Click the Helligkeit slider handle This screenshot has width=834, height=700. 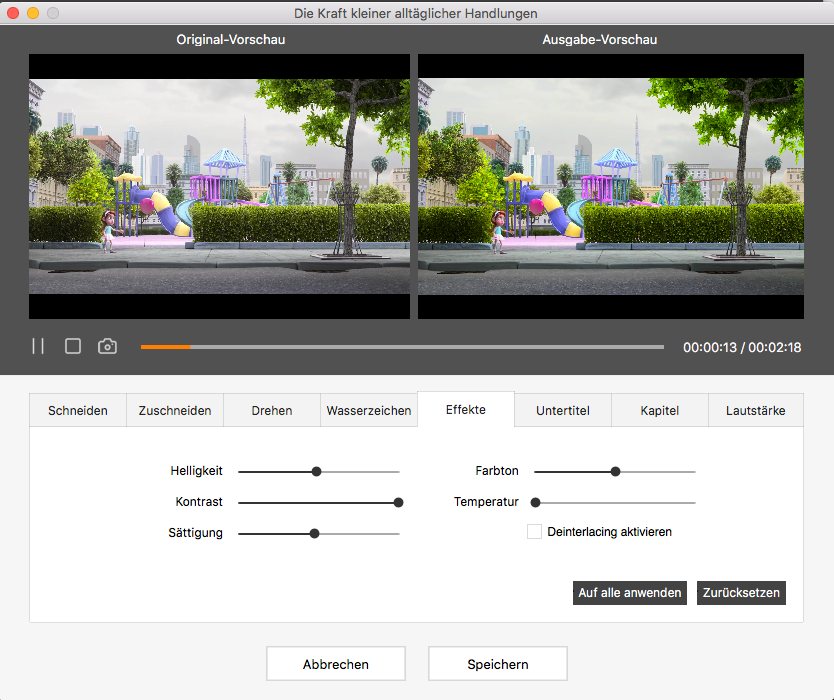(316, 470)
